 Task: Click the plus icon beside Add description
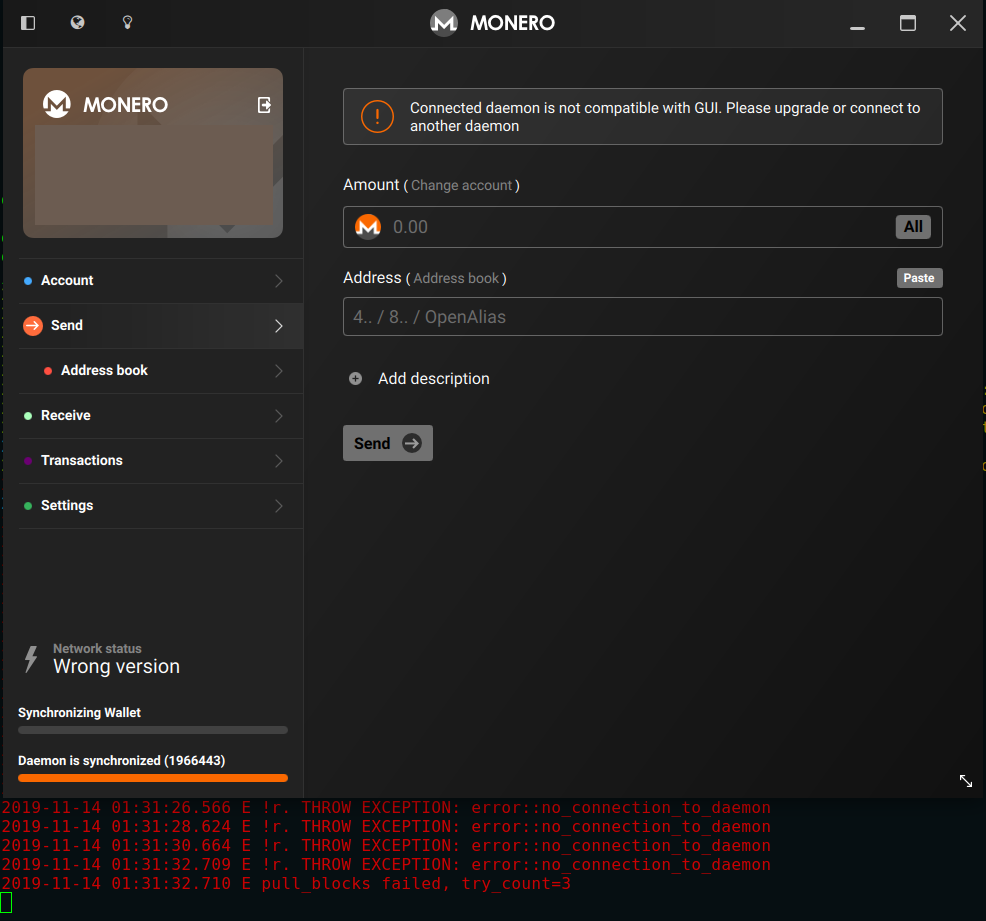(355, 378)
